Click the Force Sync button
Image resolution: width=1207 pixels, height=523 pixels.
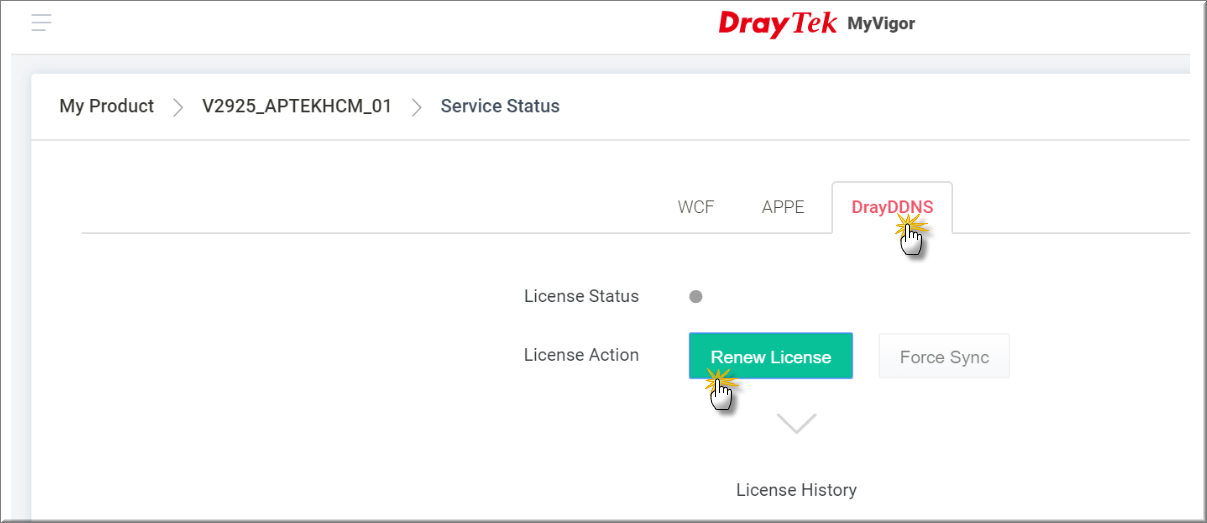944,356
